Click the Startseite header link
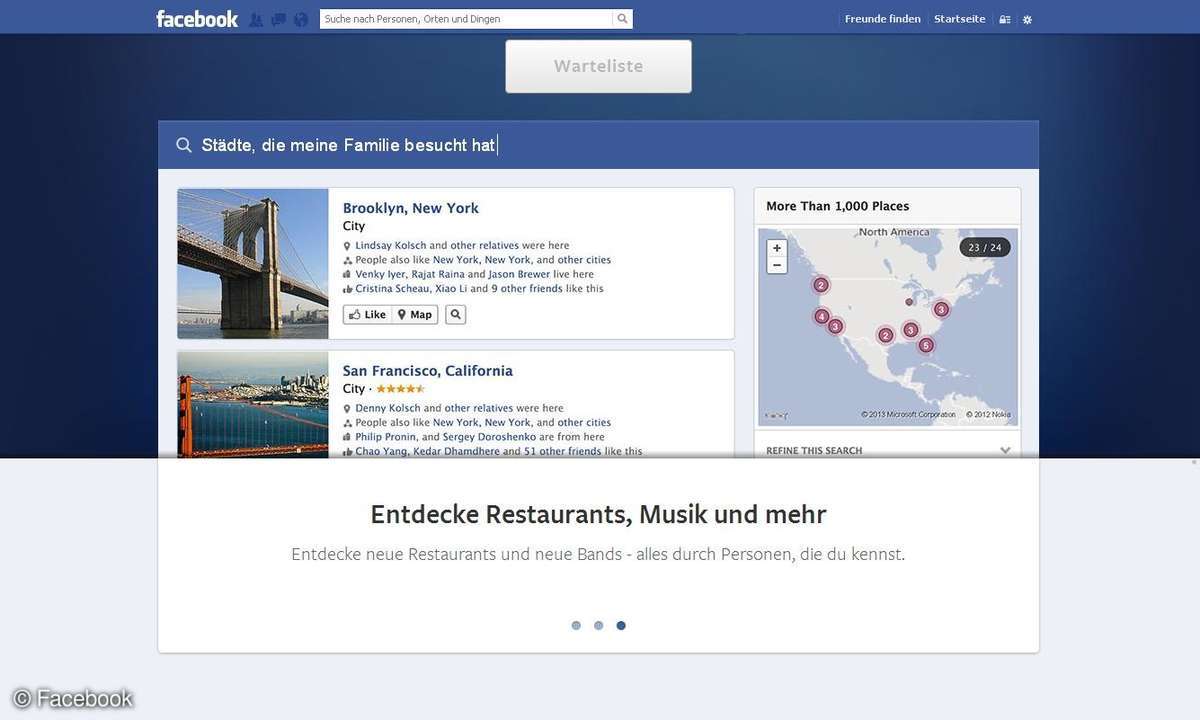Screen dimensions: 1200x720 [959, 19]
